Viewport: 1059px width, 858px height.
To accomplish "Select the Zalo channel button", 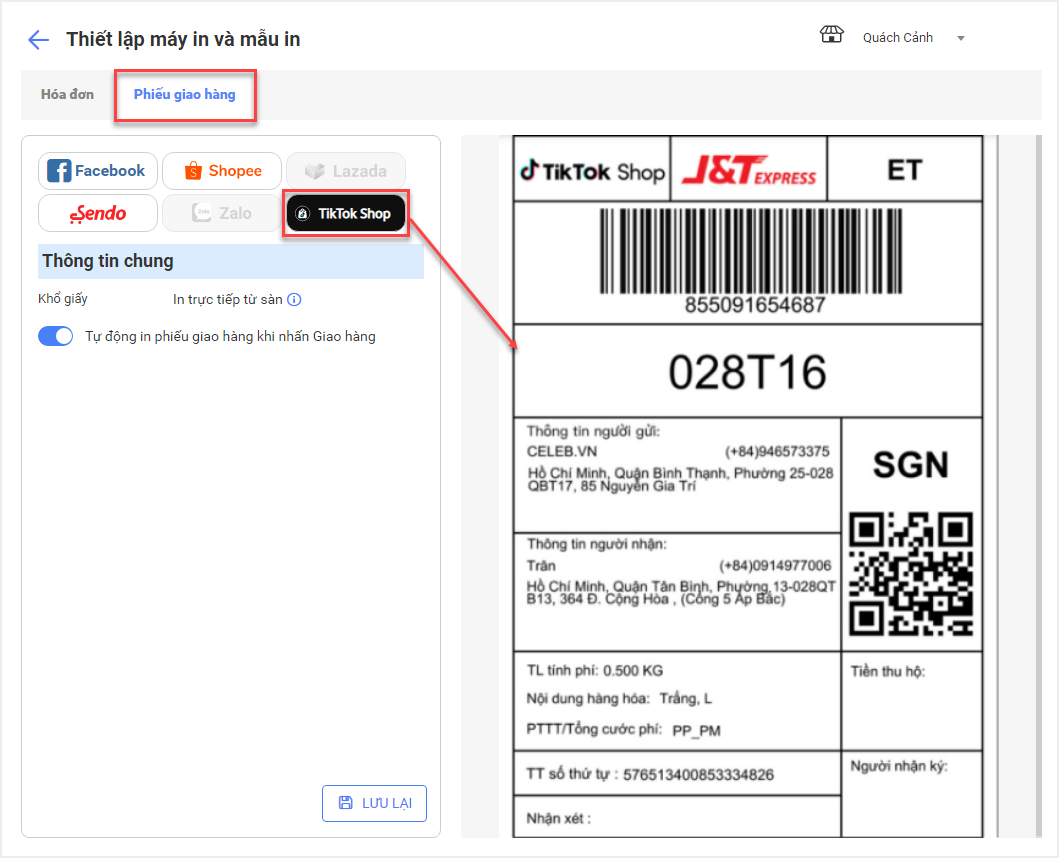I will [222, 213].
